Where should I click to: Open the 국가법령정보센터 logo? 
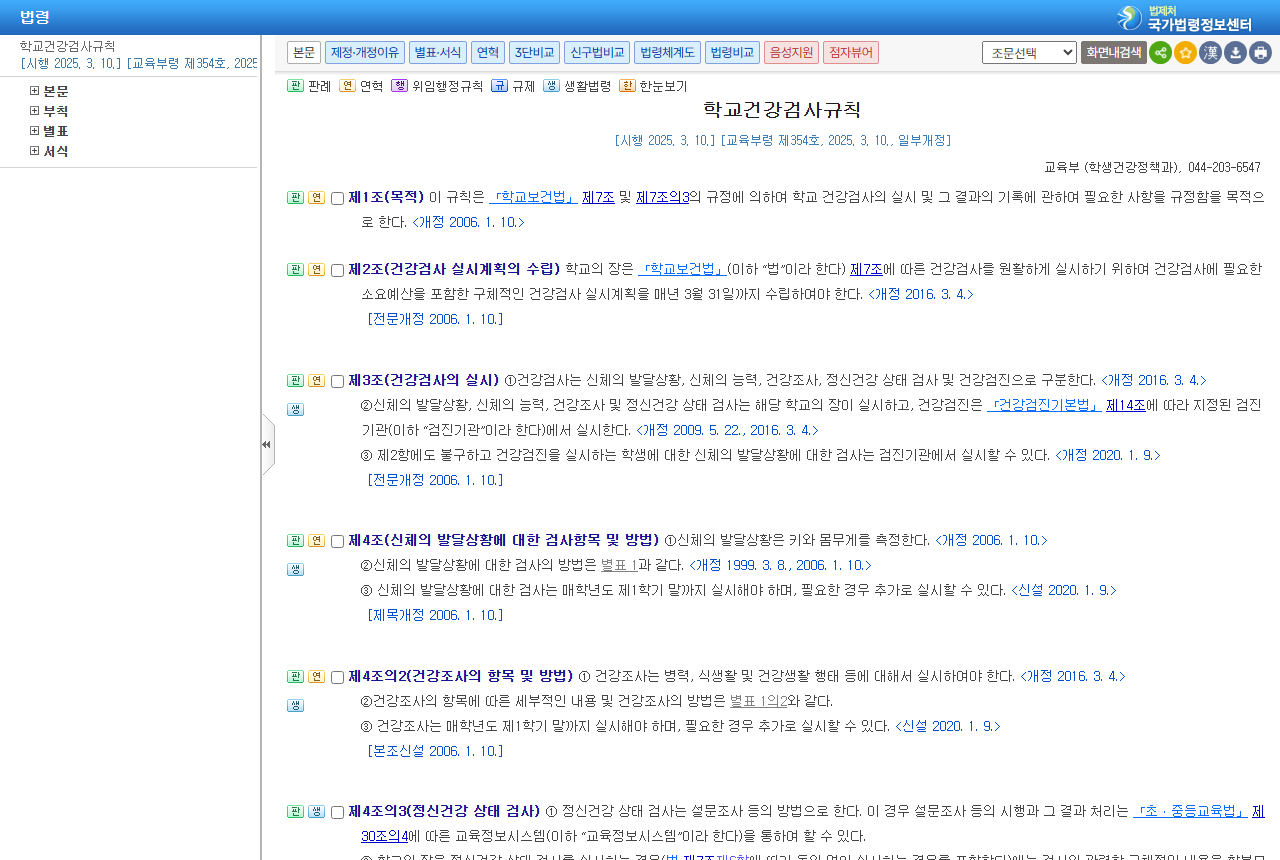tap(1184, 18)
